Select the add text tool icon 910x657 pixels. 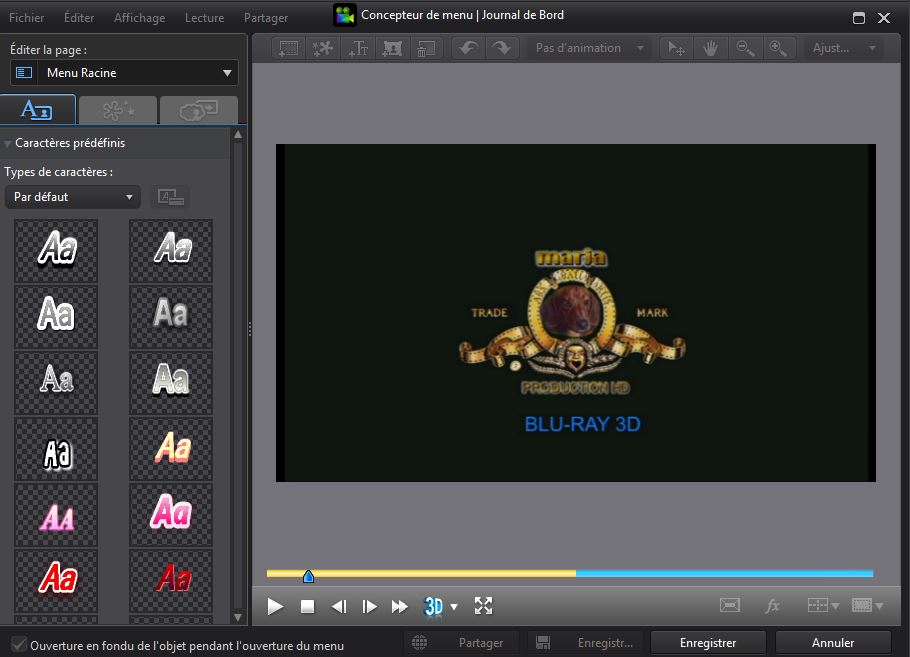click(358, 48)
